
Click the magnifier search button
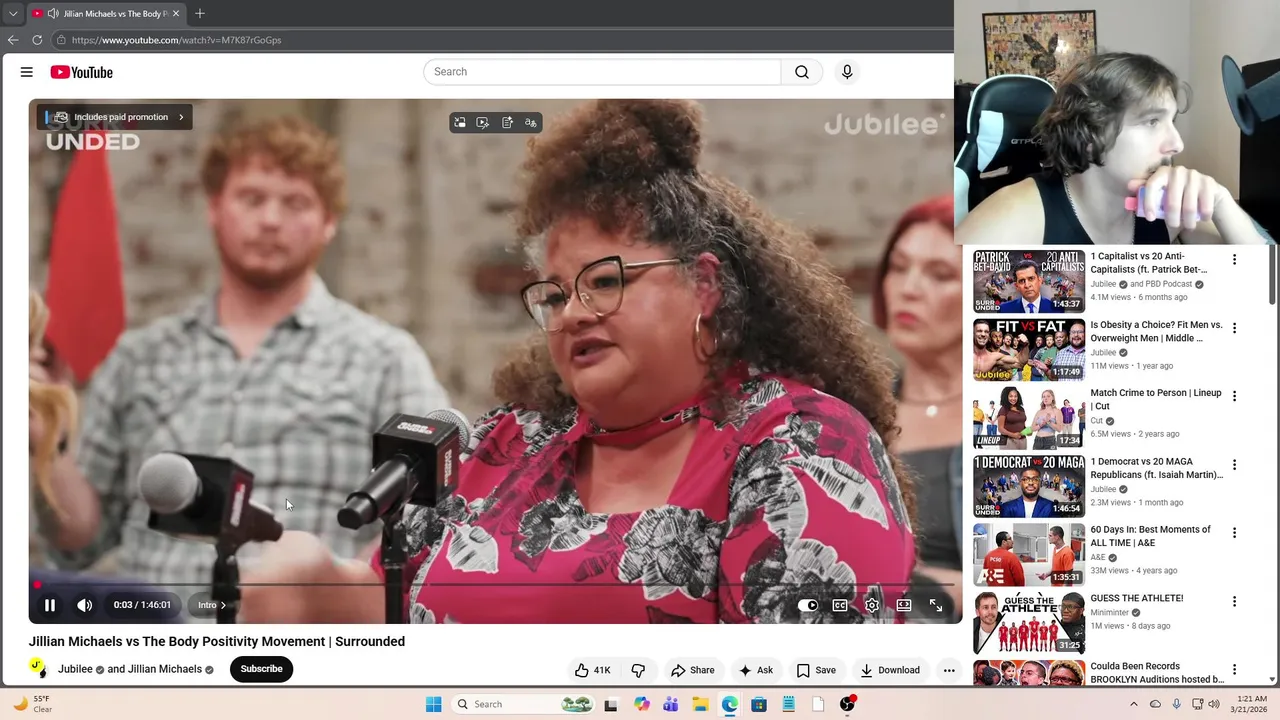(802, 72)
